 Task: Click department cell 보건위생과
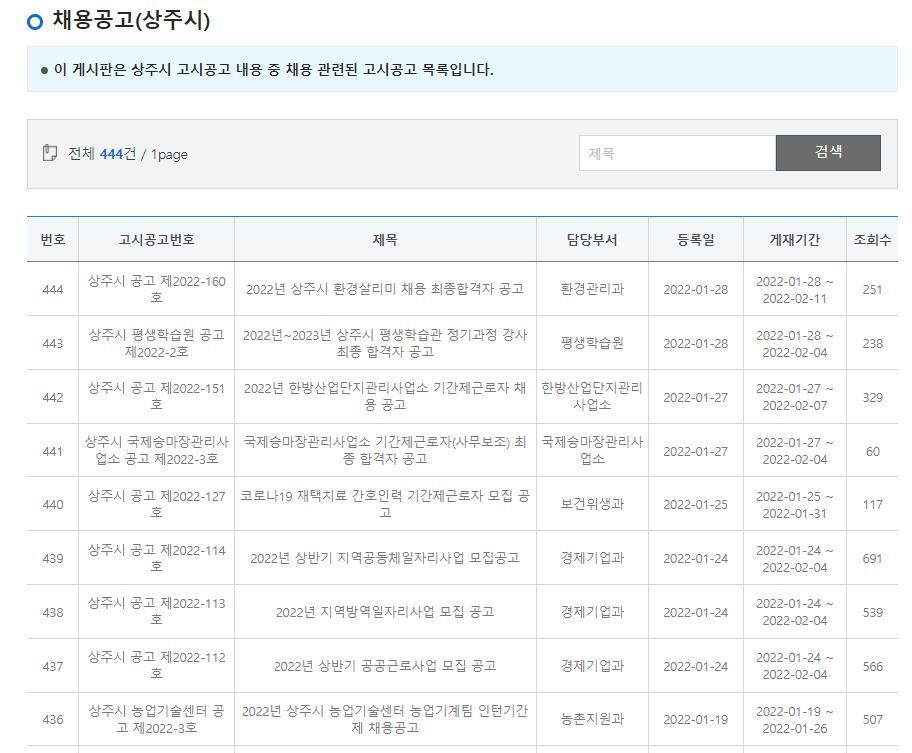click(592, 504)
